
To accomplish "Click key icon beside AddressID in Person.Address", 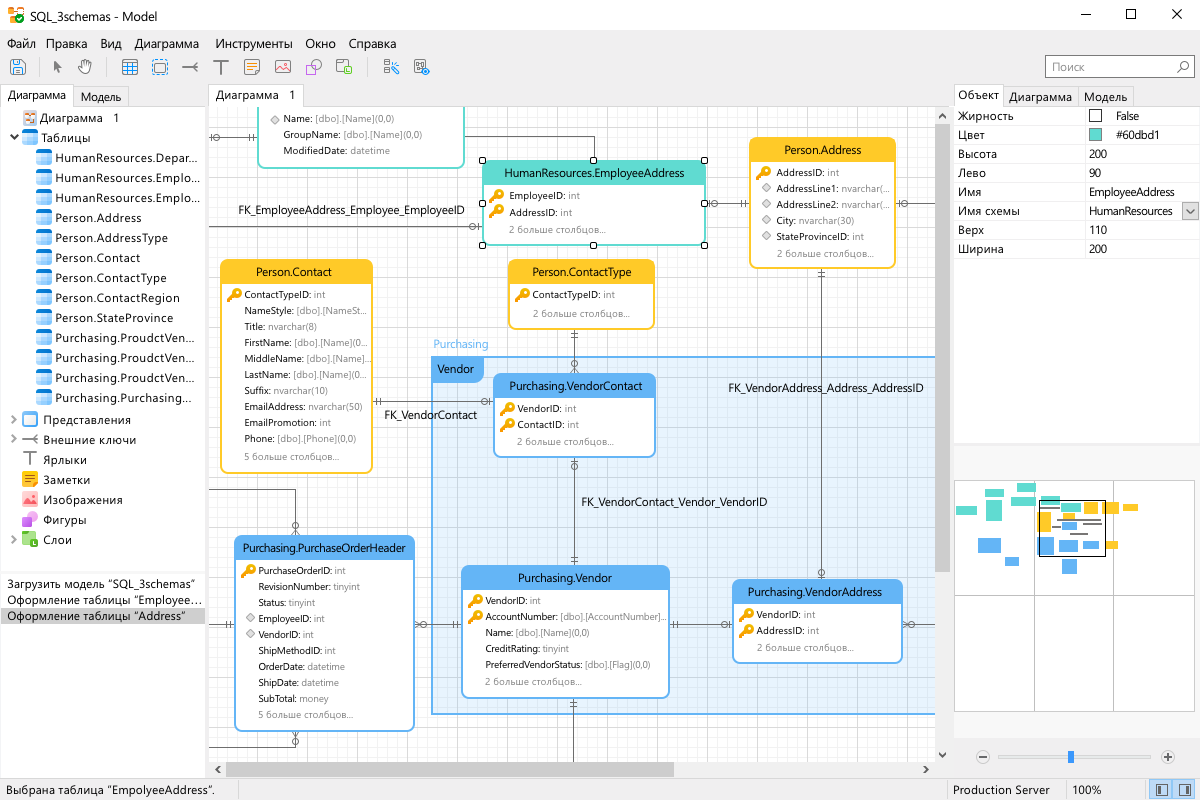I will tap(764, 173).
